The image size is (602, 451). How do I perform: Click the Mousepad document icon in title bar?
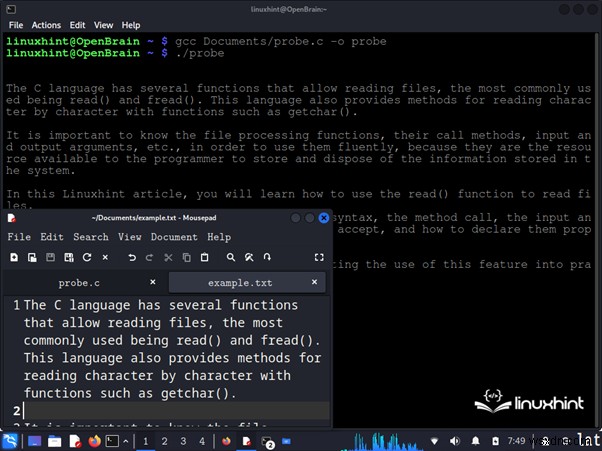(12, 218)
